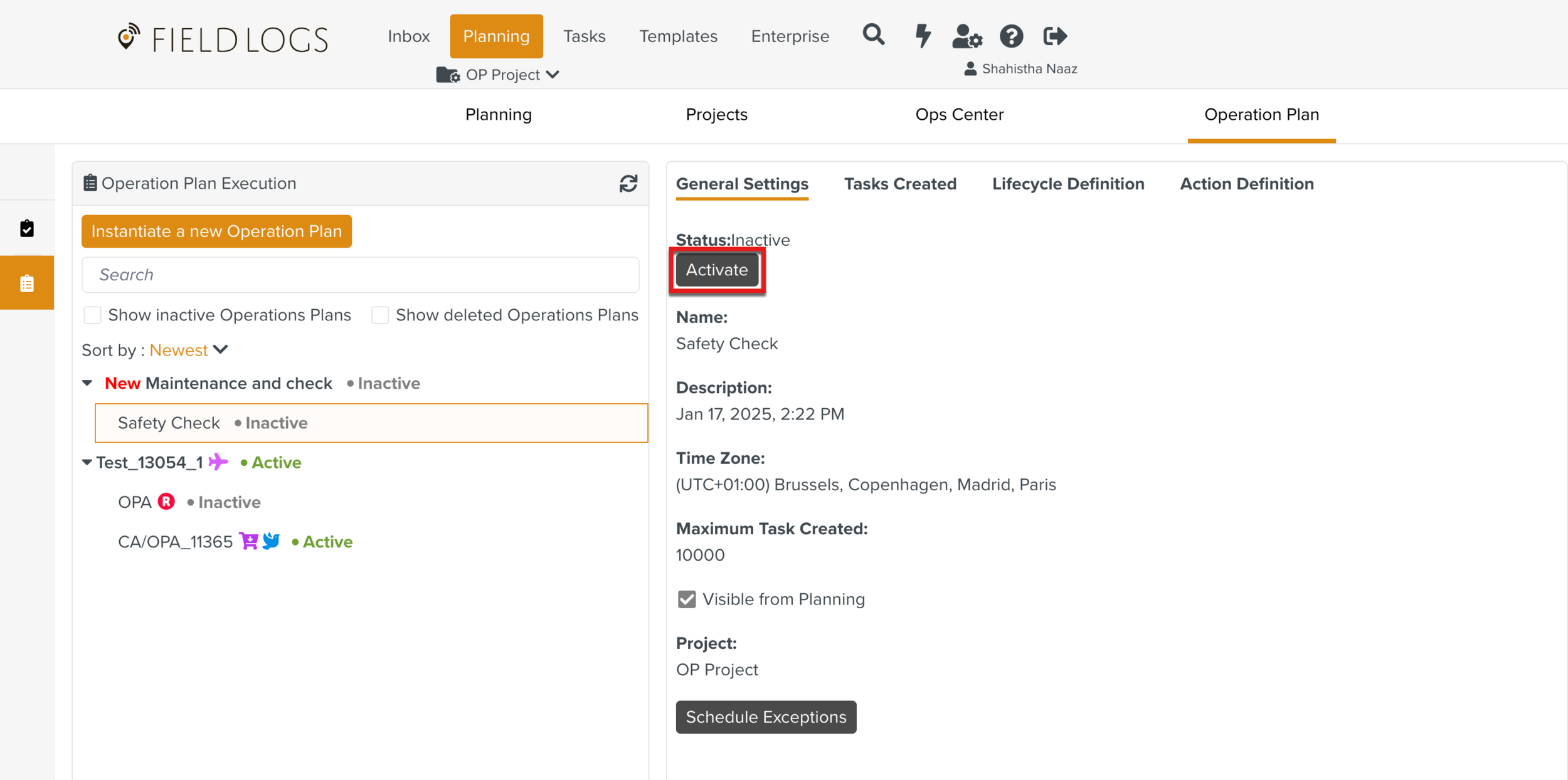Click the Search input field
The width and height of the screenshot is (1568, 780).
tap(361, 275)
